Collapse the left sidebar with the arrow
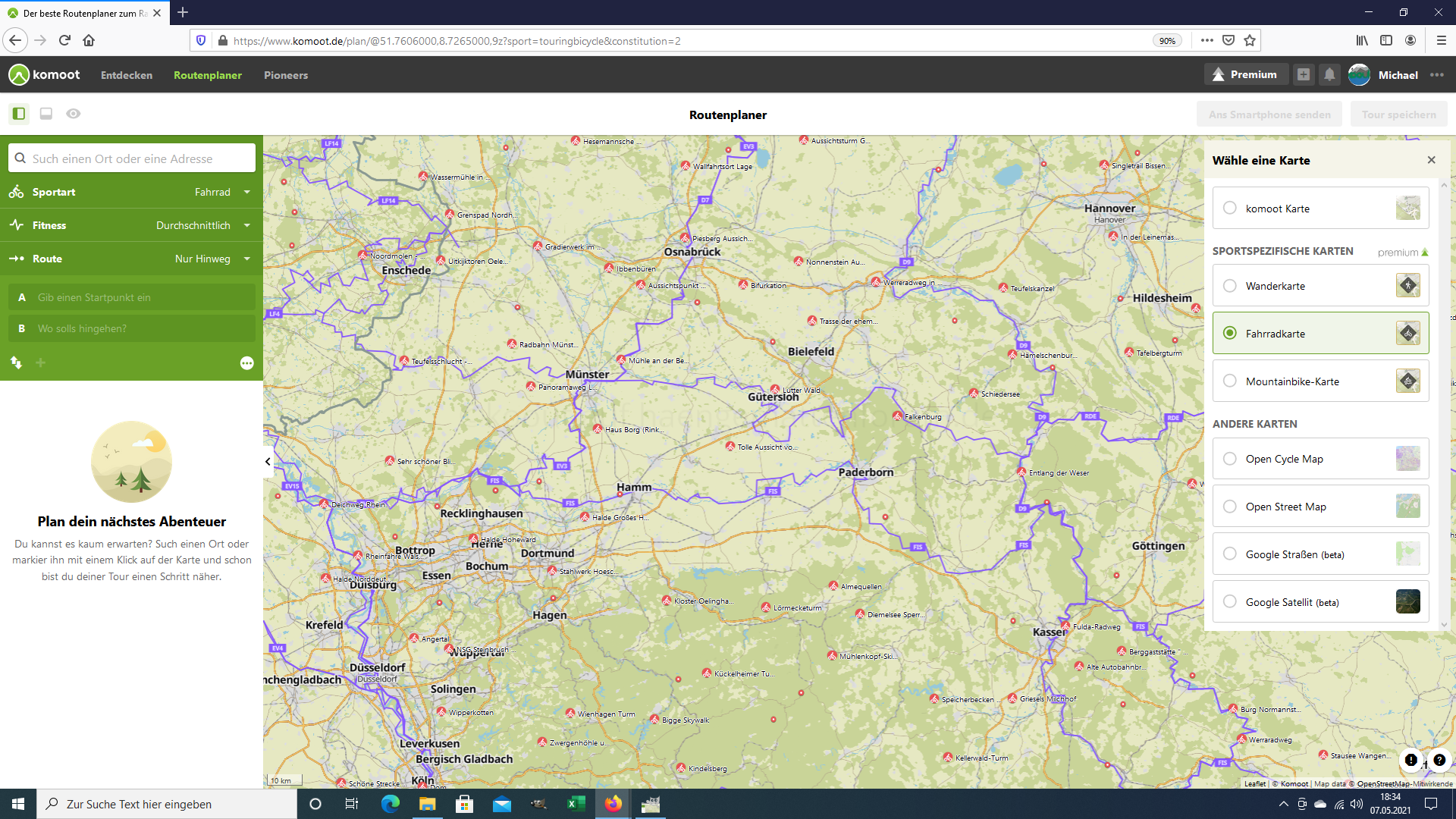Screen dimensions: 1456x819 click(x=268, y=461)
